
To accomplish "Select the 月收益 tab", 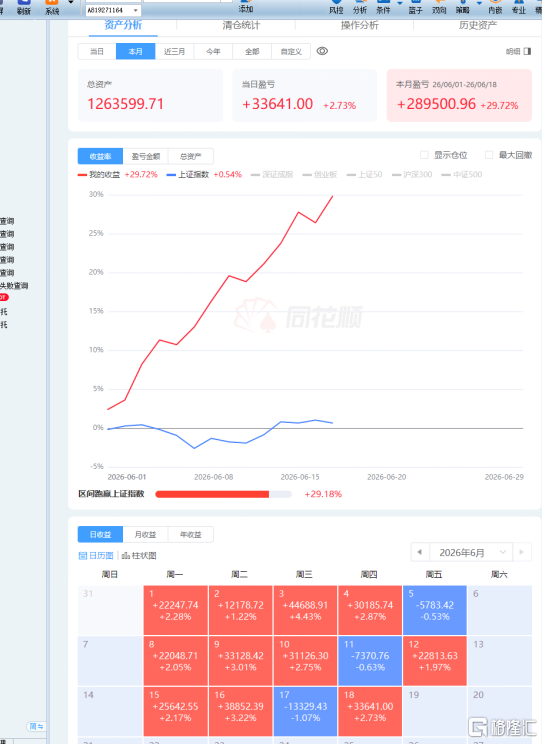I will 145,534.
